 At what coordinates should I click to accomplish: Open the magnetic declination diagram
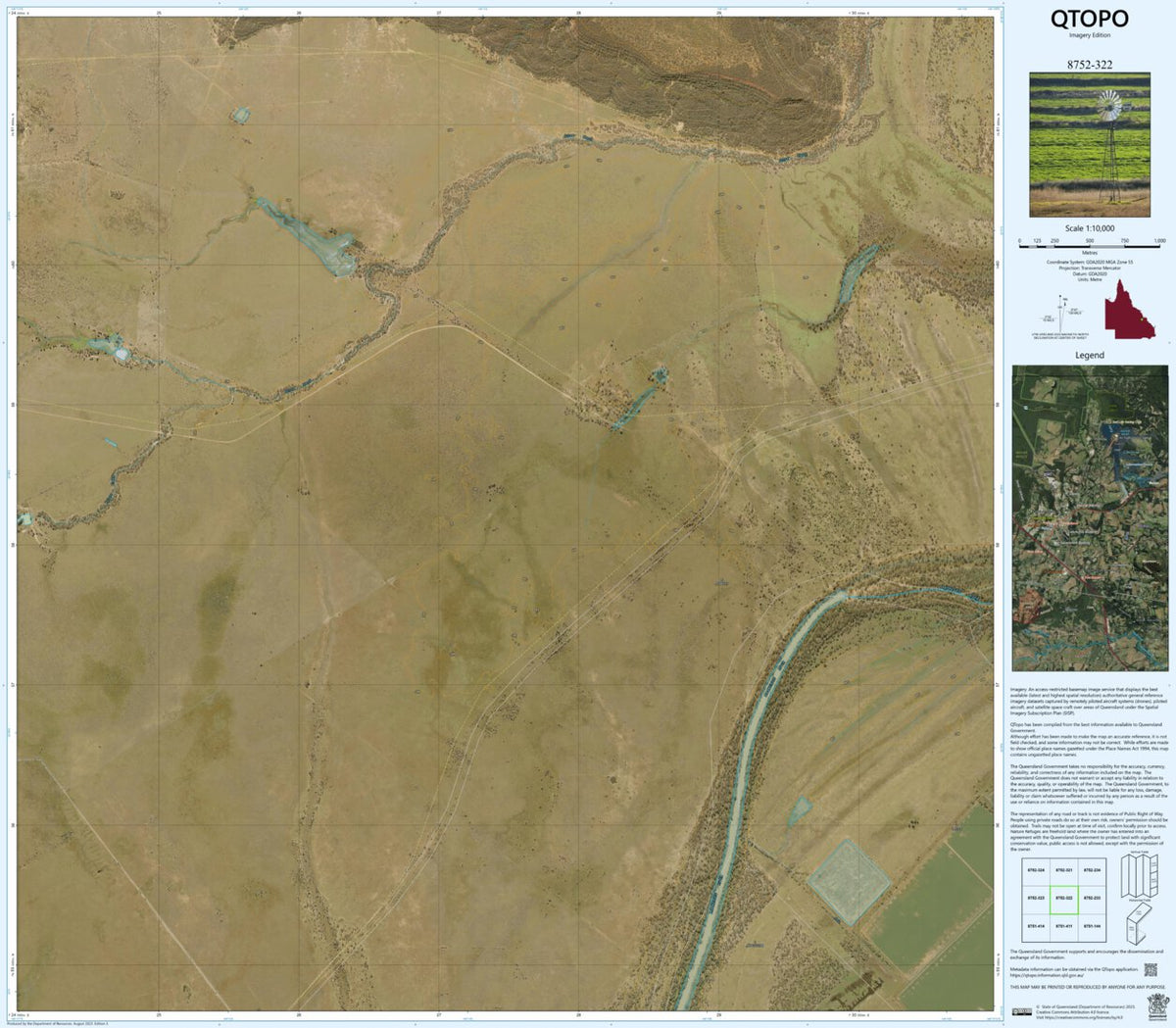(x=1060, y=314)
